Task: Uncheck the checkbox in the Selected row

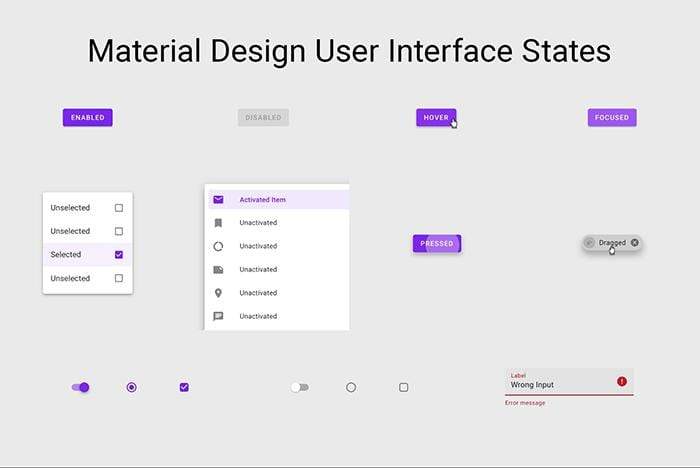Action: coord(119,255)
